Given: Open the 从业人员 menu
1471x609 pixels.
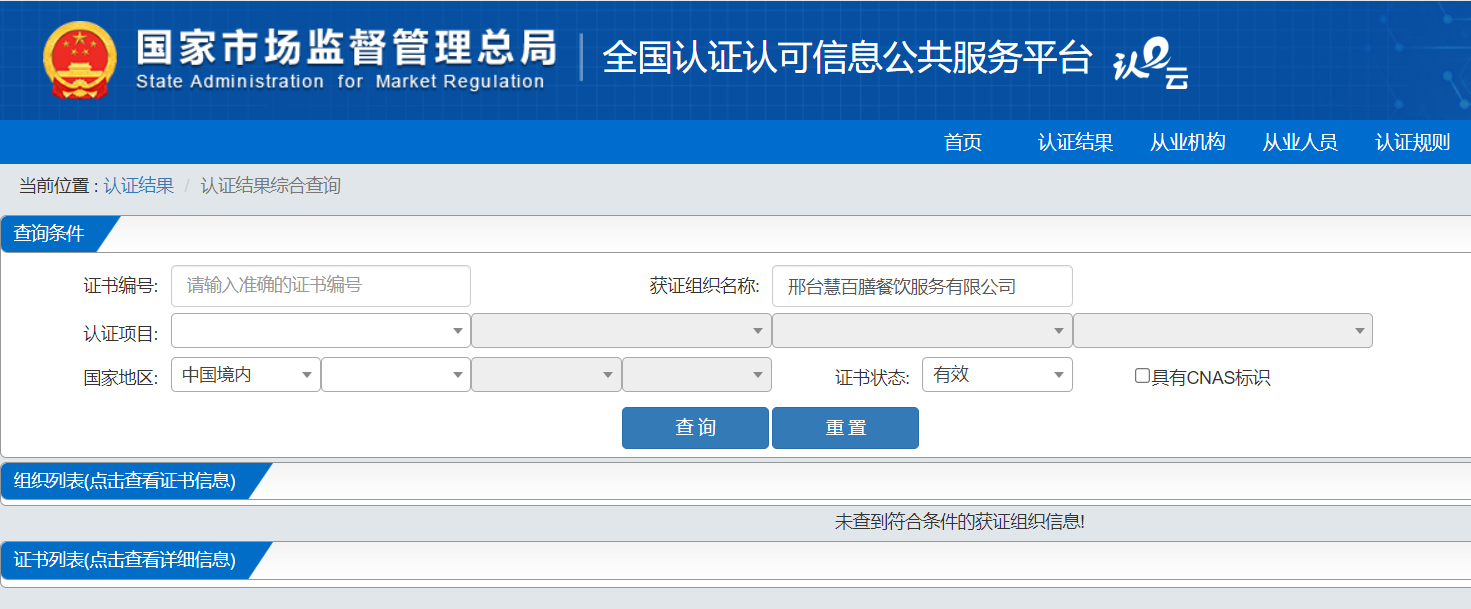Looking at the screenshot, I should click(x=1299, y=143).
